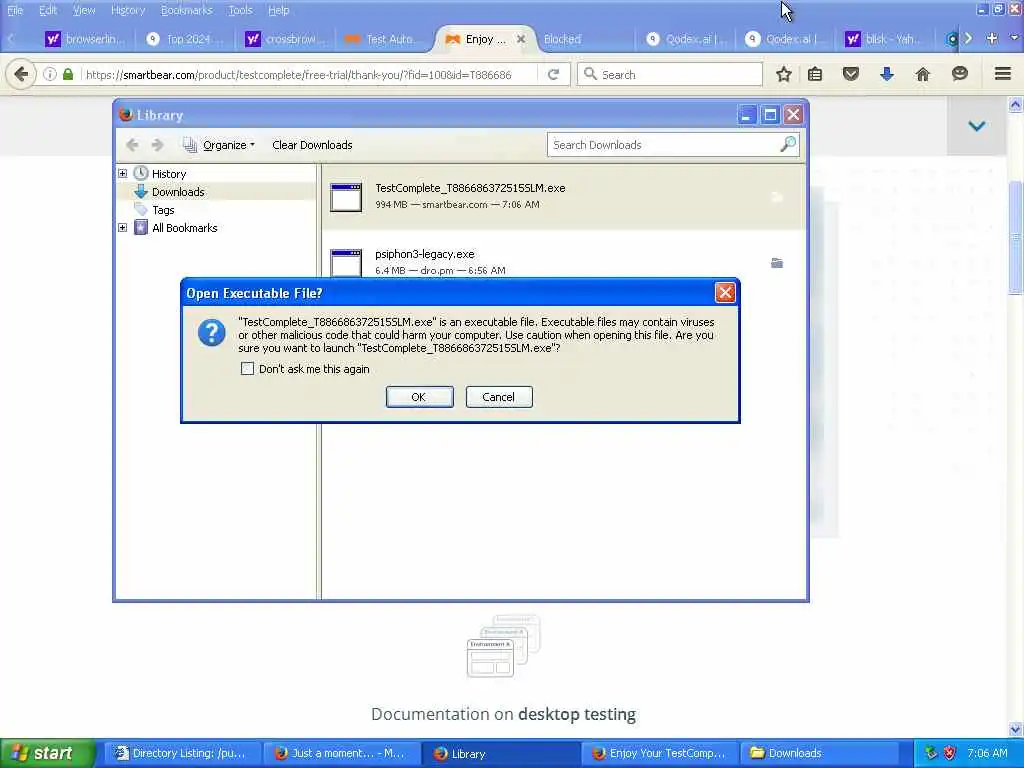This screenshot has height=768, width=1024.
Task: Select TestComplete_T8866863725155LM.exe download entry
Action: 564,197
